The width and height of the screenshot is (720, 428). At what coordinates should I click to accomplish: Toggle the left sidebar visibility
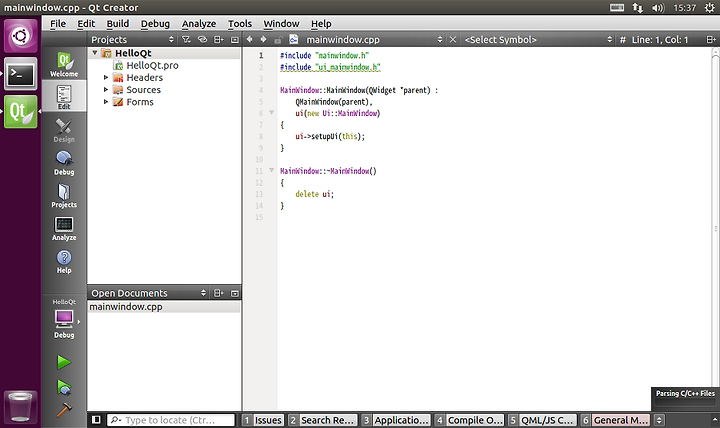pos(96,420)
